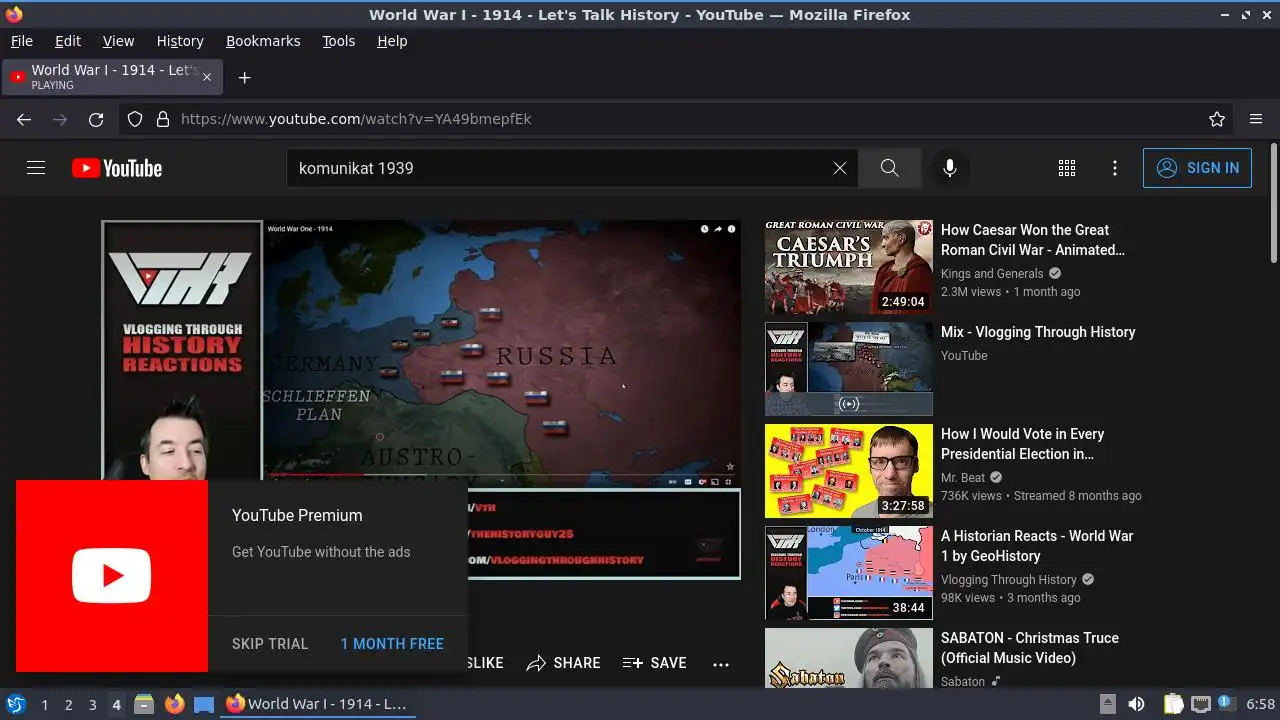Viewport: 1280px width, 720px height.
Task: Go back with browser back arrow
Action: click(24, 119)
